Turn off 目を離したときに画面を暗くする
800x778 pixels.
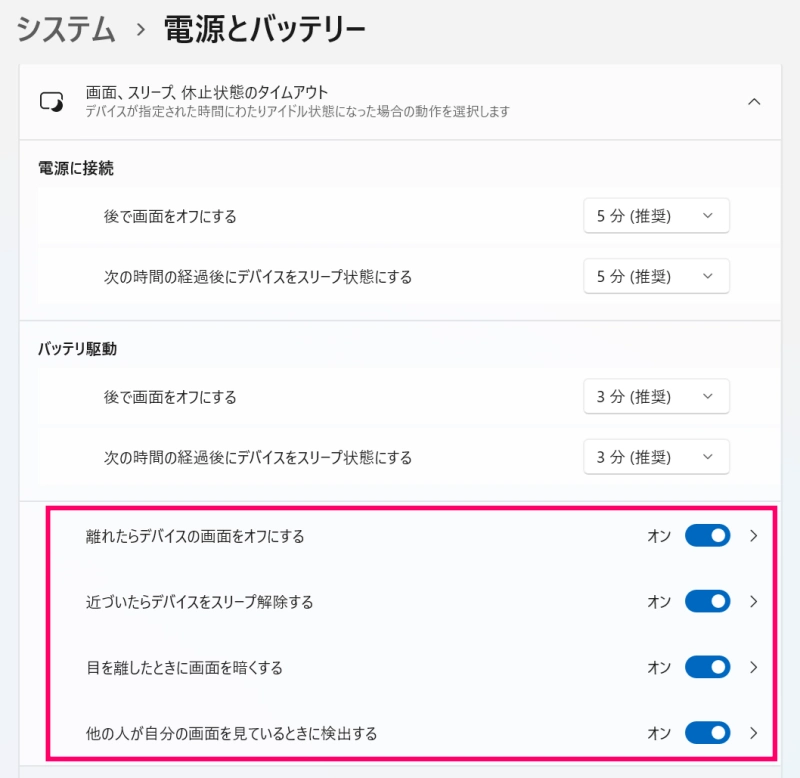coord(707,667)
